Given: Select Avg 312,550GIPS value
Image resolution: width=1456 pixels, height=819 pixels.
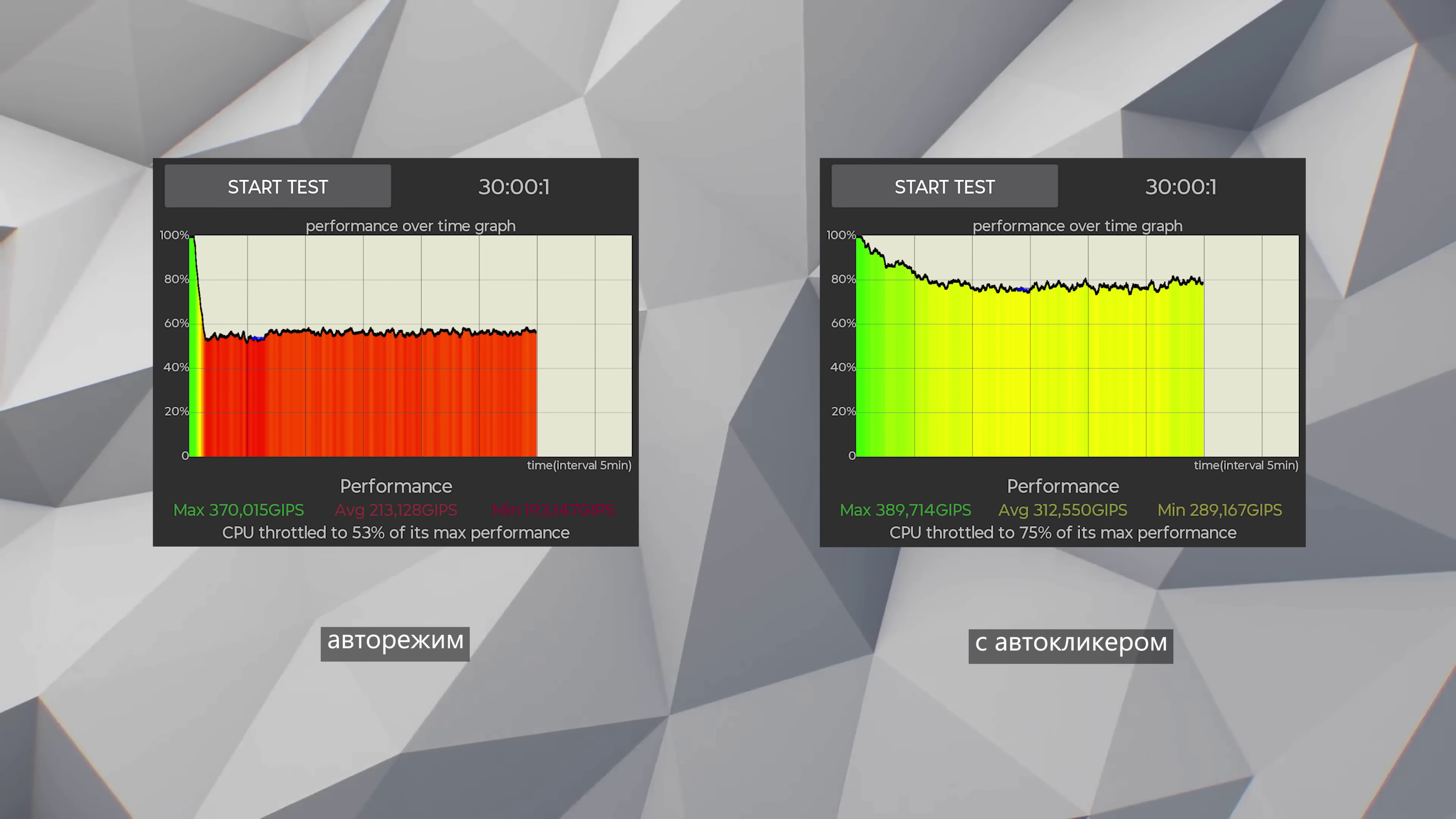Looking at the screenshot, I should tap(1062, 510).
